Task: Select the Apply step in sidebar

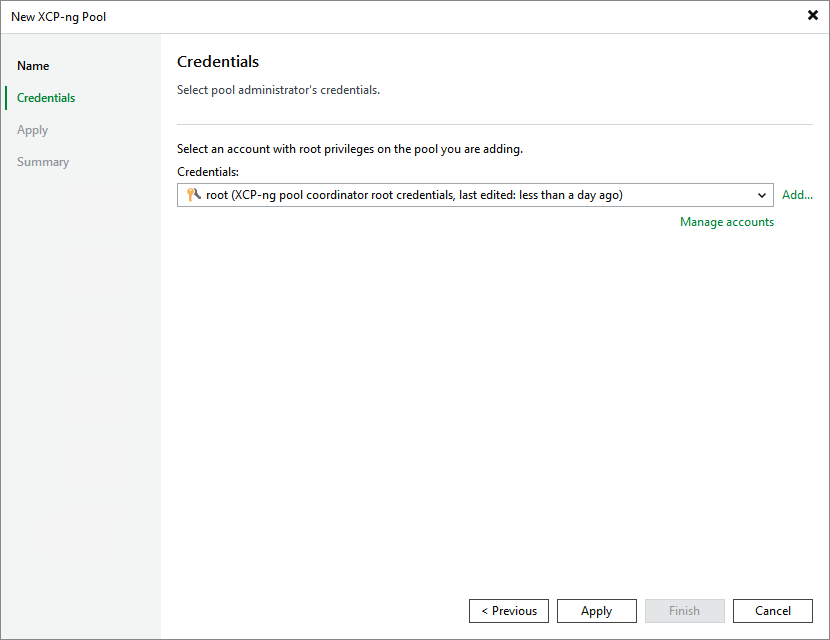Action: click(32, 130)
